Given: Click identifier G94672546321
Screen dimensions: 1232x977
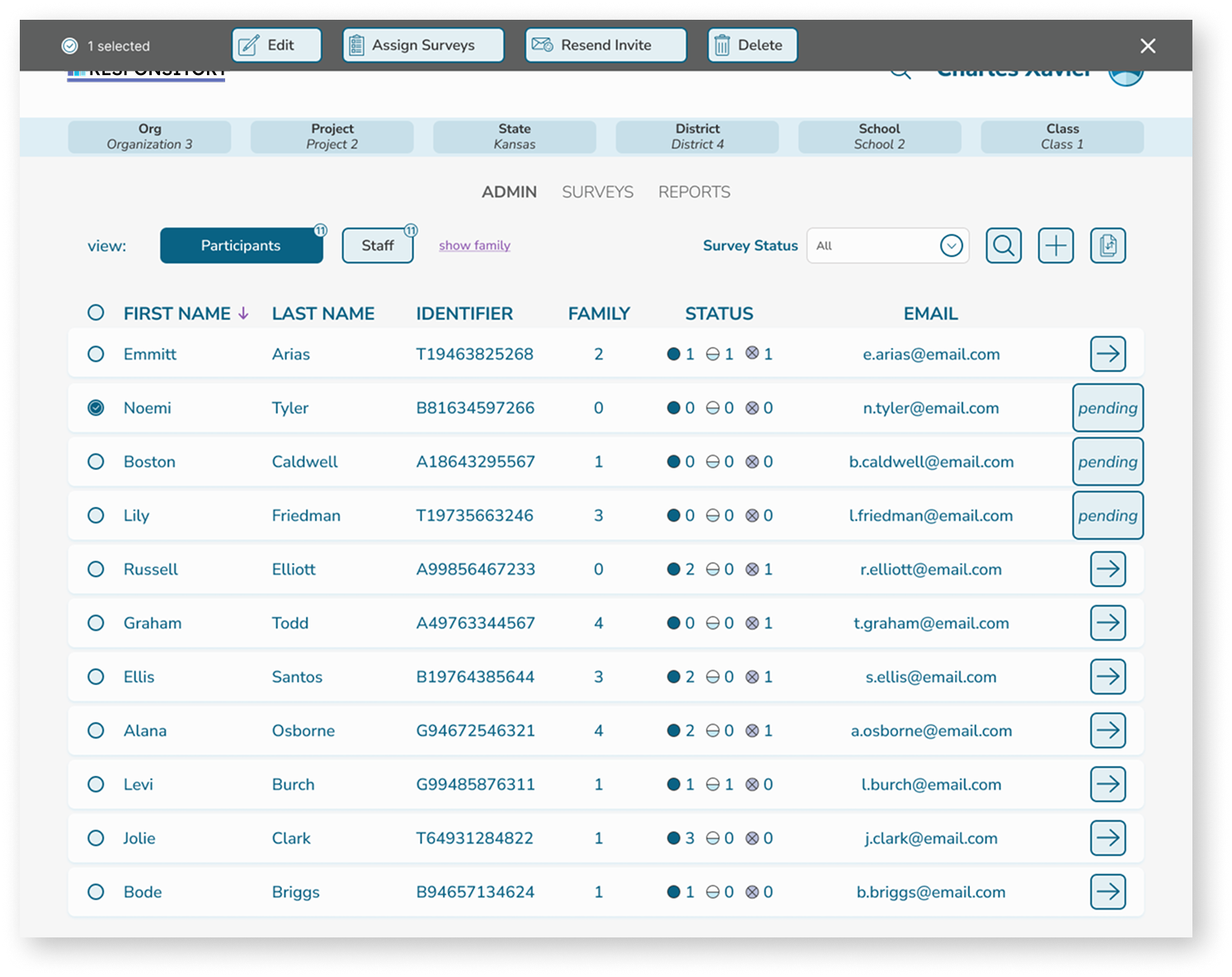Looking at the screenshot, I should pos(475,730).
